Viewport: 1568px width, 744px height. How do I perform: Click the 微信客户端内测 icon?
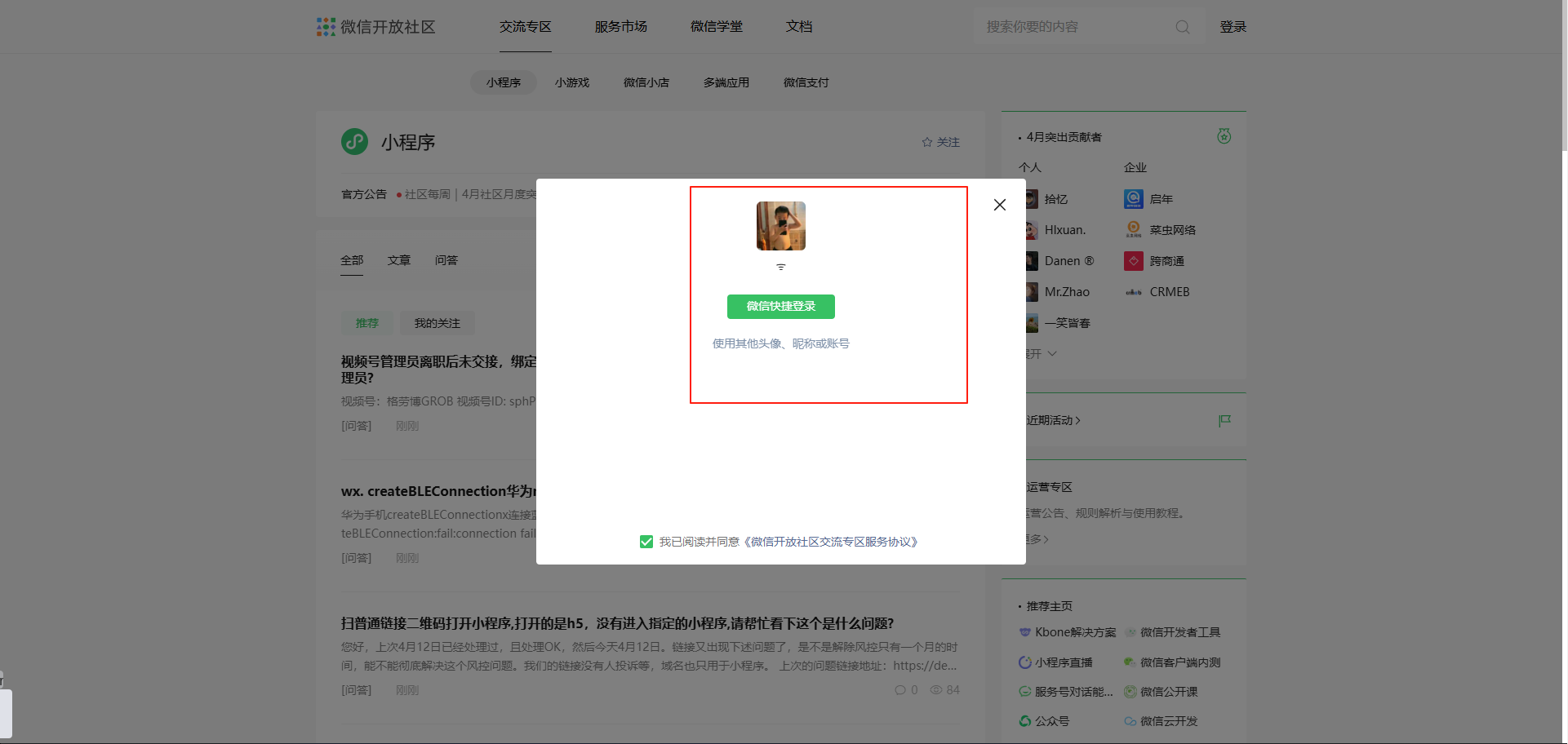click(1130, 662)
